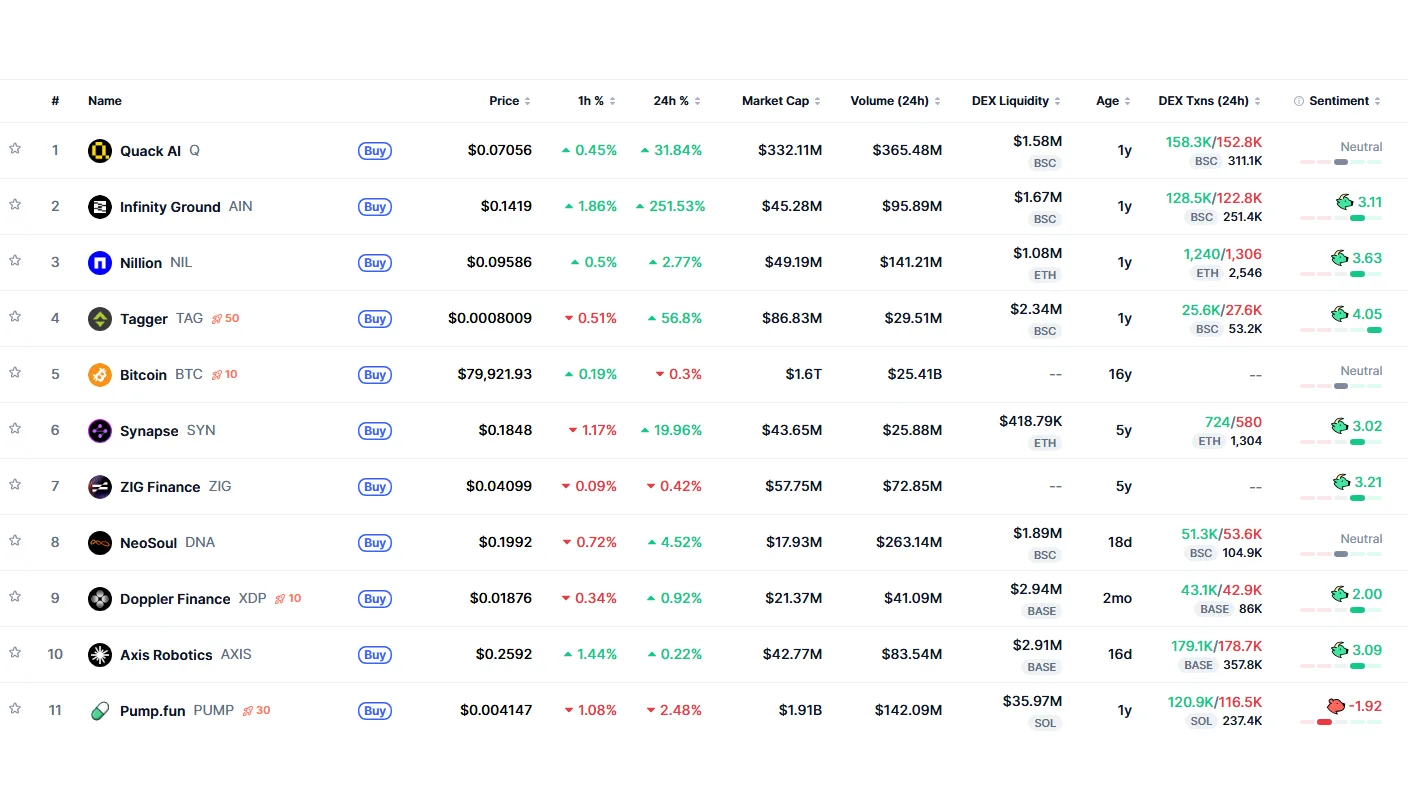Click the Doppler Finance coin logo
The image size is (1424, 801).
click(99, 599)
